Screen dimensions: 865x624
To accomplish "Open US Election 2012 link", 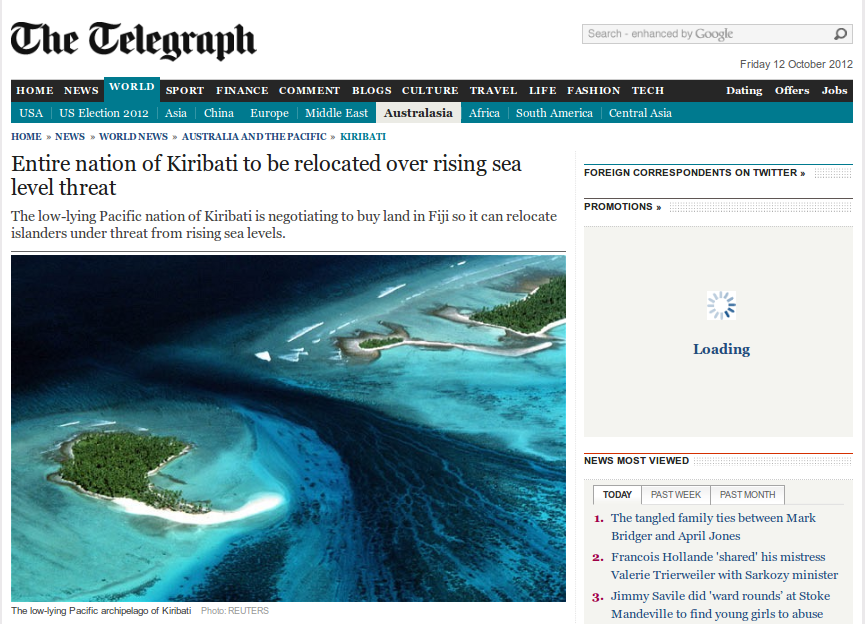I will (104, 113).
